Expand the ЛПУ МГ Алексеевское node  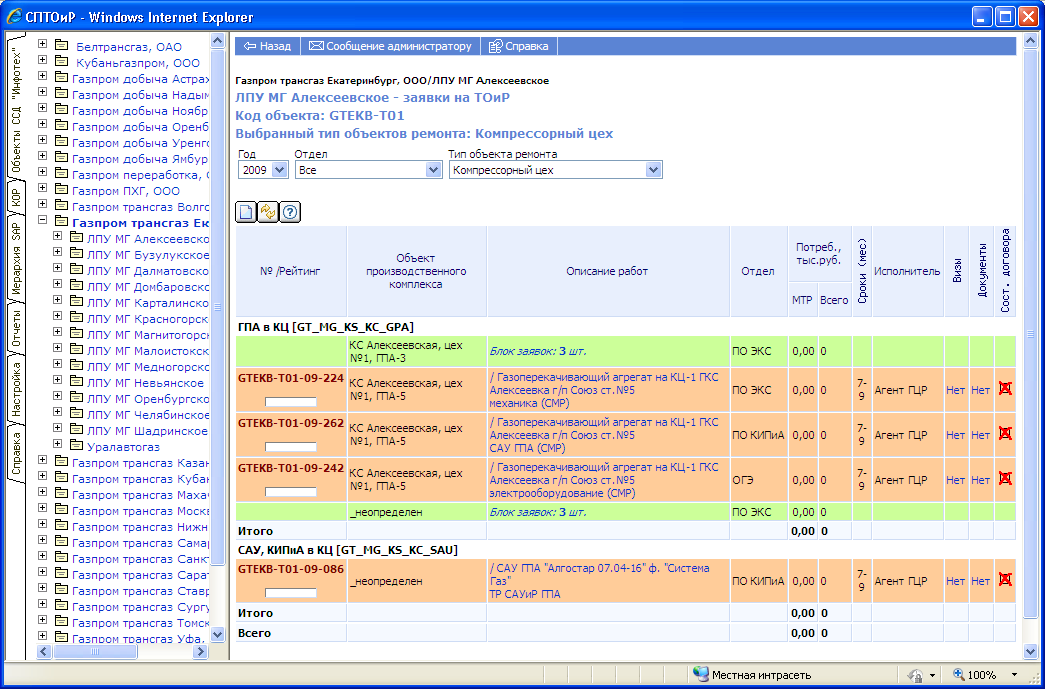tap(58, 236)
